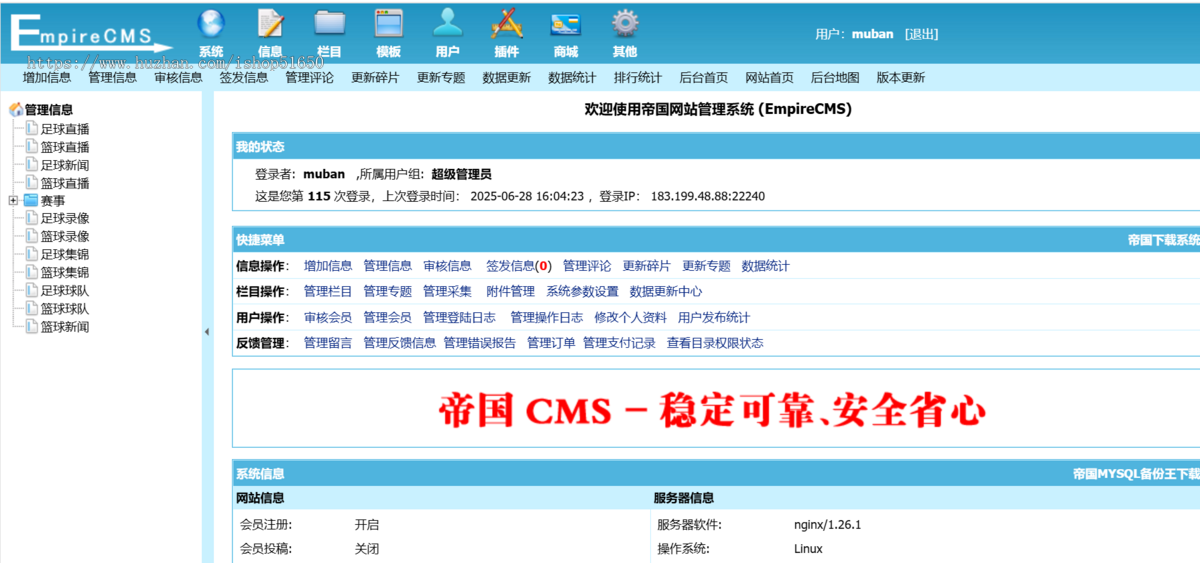The image size is (1200, 563).
Task: Open 管理订单 in the quick menu
Action: coord(551,343)
